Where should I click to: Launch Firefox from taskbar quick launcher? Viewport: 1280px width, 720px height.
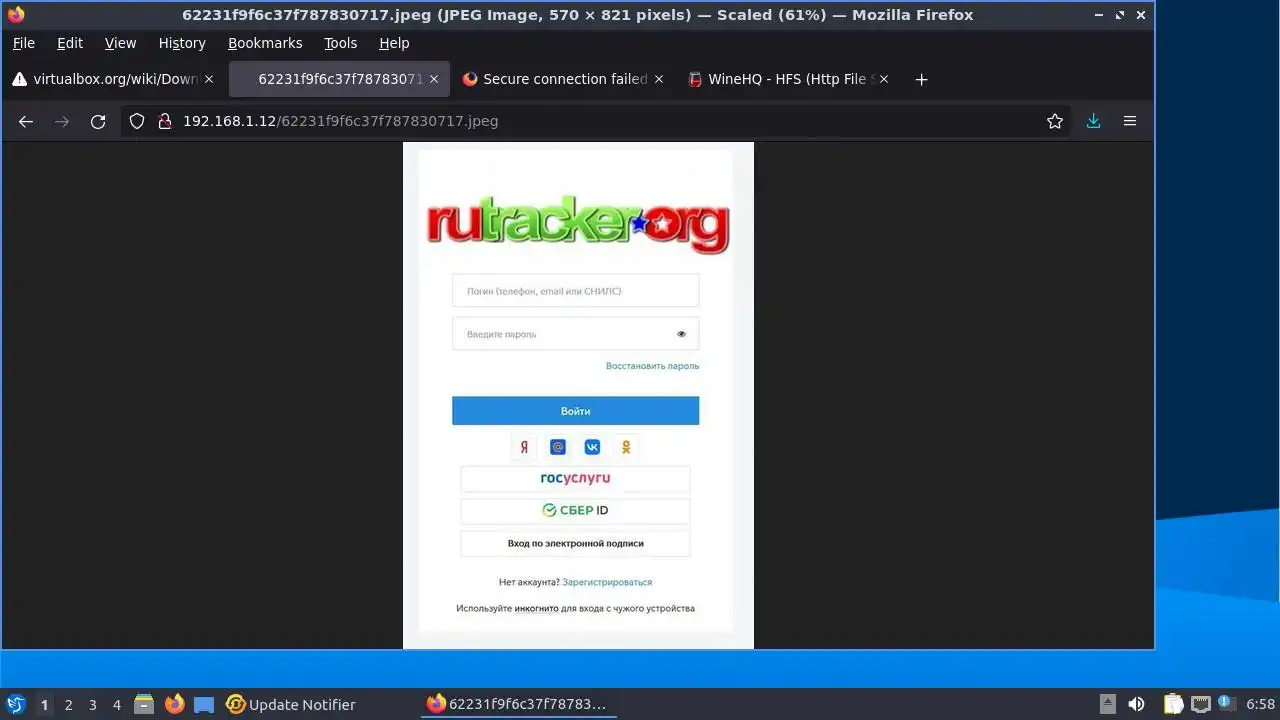coord(174,704)
